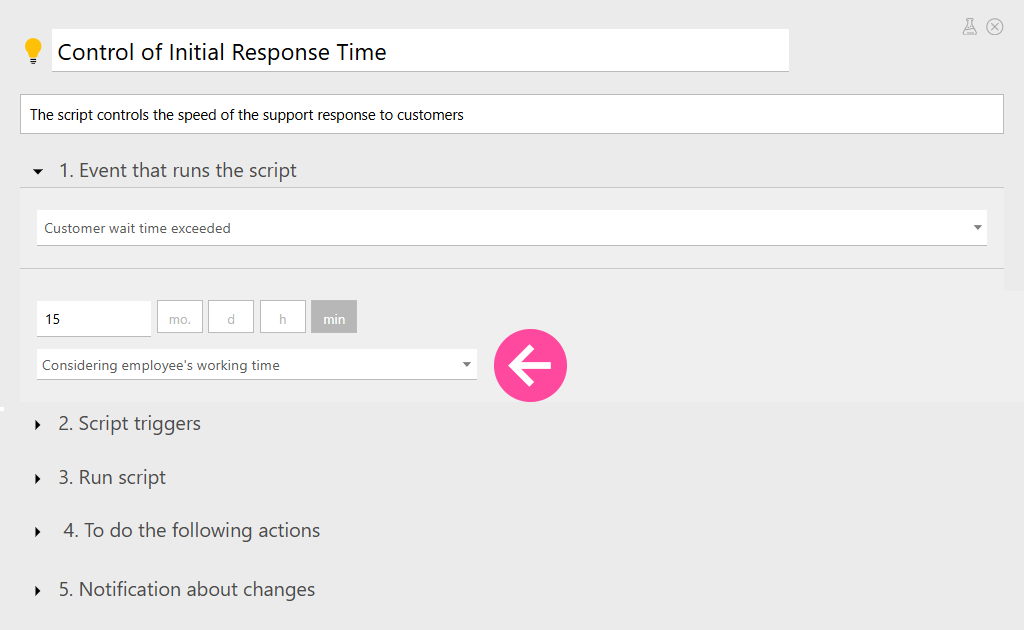Select the months (mo.) time unit

(x=180, y=318)
